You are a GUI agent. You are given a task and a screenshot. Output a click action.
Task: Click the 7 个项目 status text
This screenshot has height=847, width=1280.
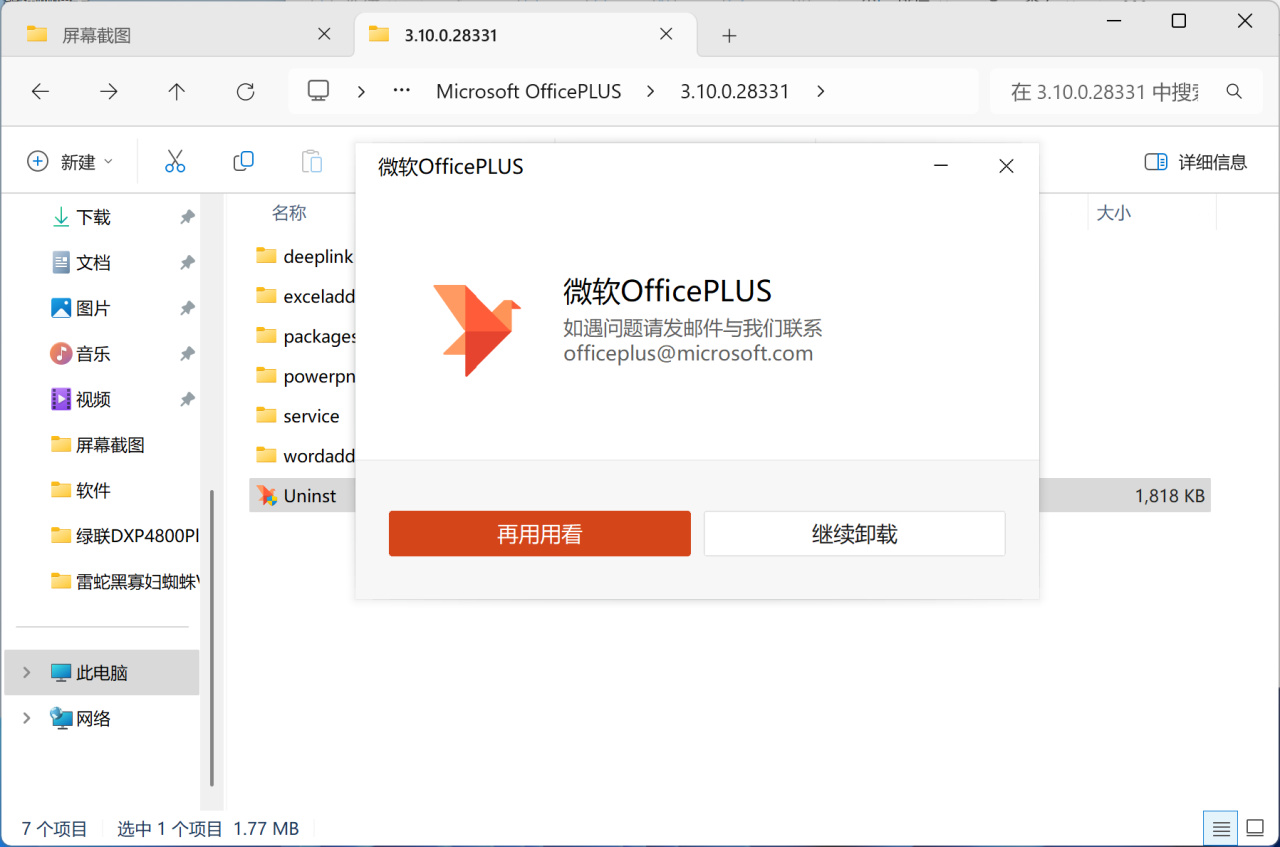(55, 828)
